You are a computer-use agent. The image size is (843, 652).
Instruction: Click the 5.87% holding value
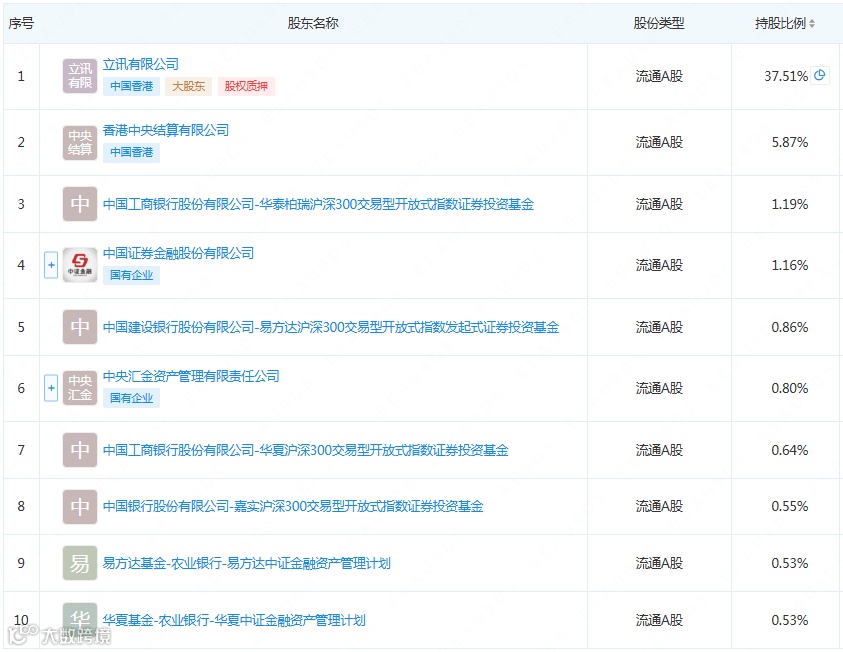click(790, 142)
